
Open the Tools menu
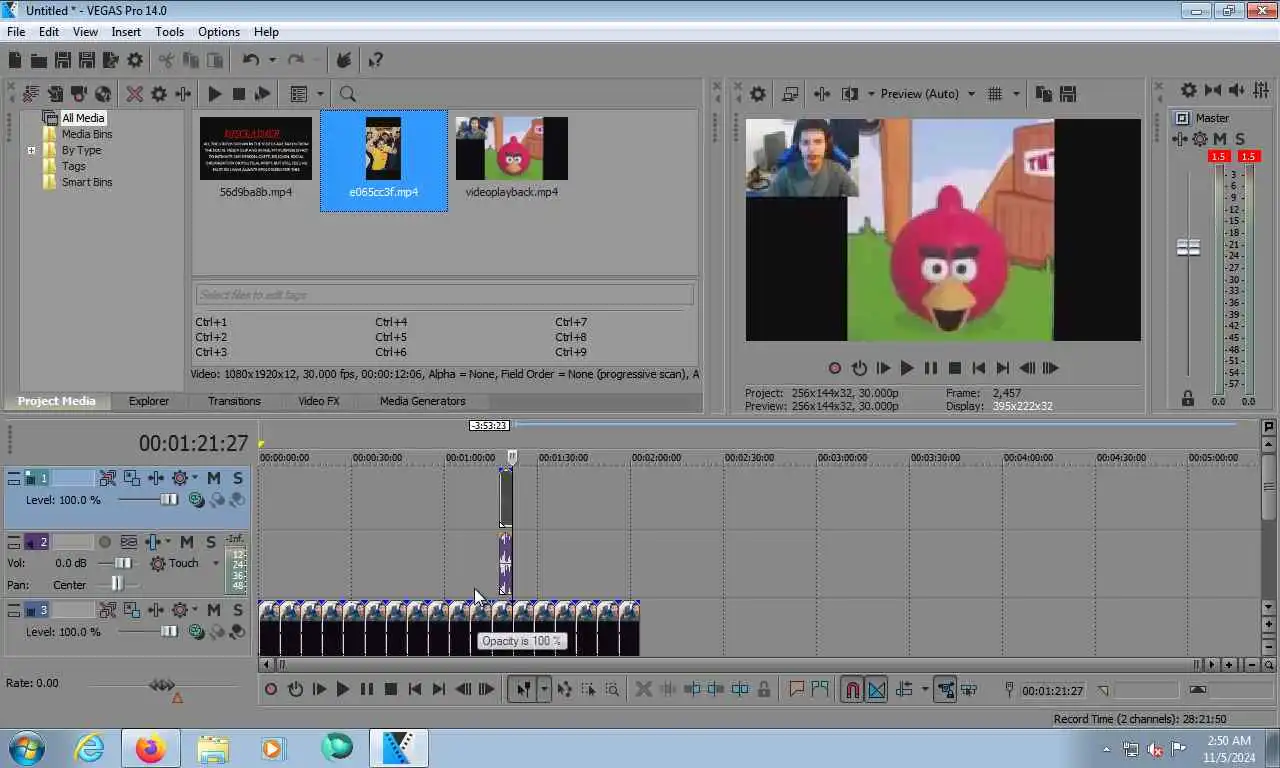point(169,32)
